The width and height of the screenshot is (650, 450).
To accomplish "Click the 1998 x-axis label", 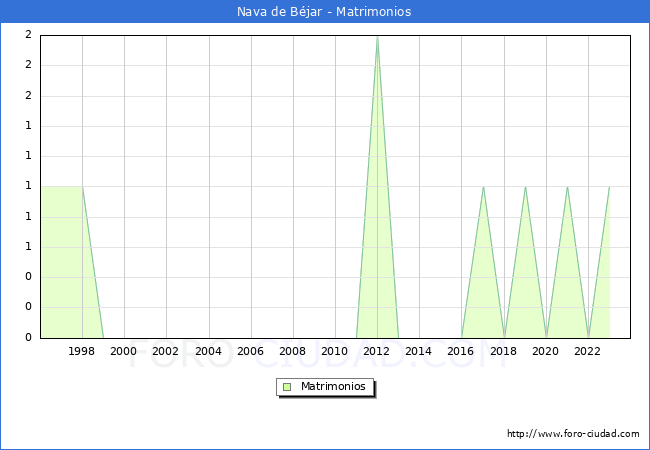I will 81,351.
